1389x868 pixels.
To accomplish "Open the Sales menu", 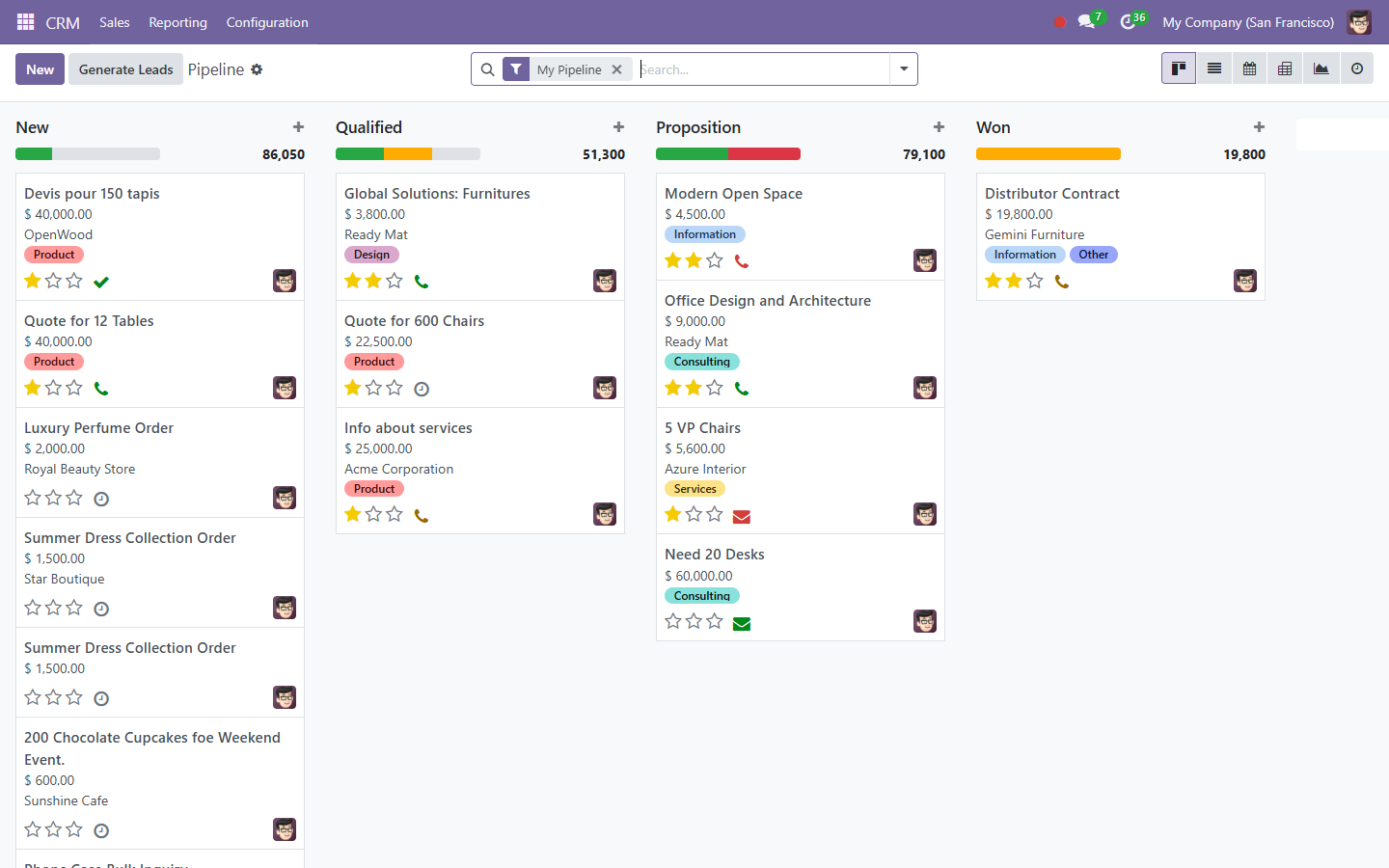I will click(114, 22).
